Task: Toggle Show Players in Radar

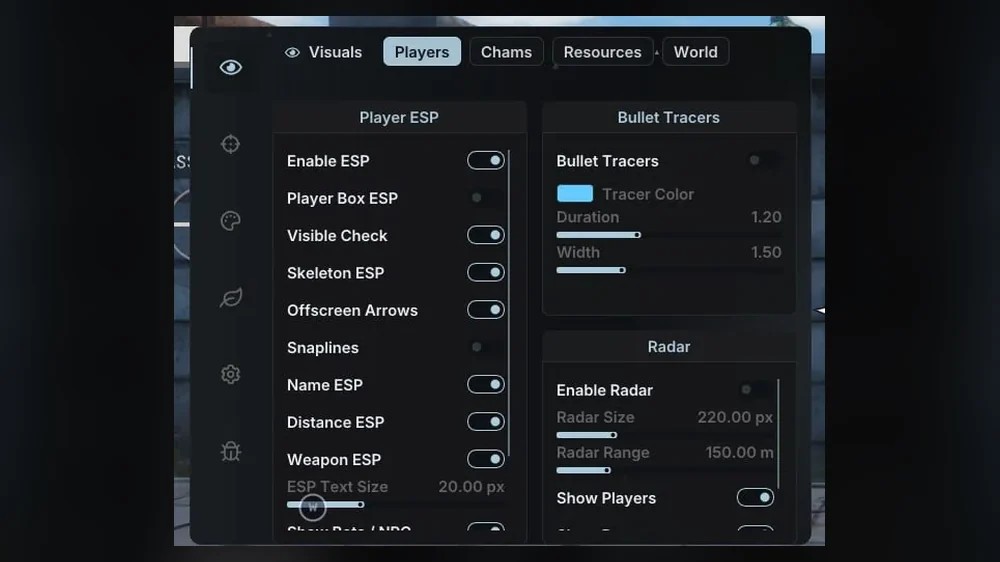Action: click(x=756, y=498)
